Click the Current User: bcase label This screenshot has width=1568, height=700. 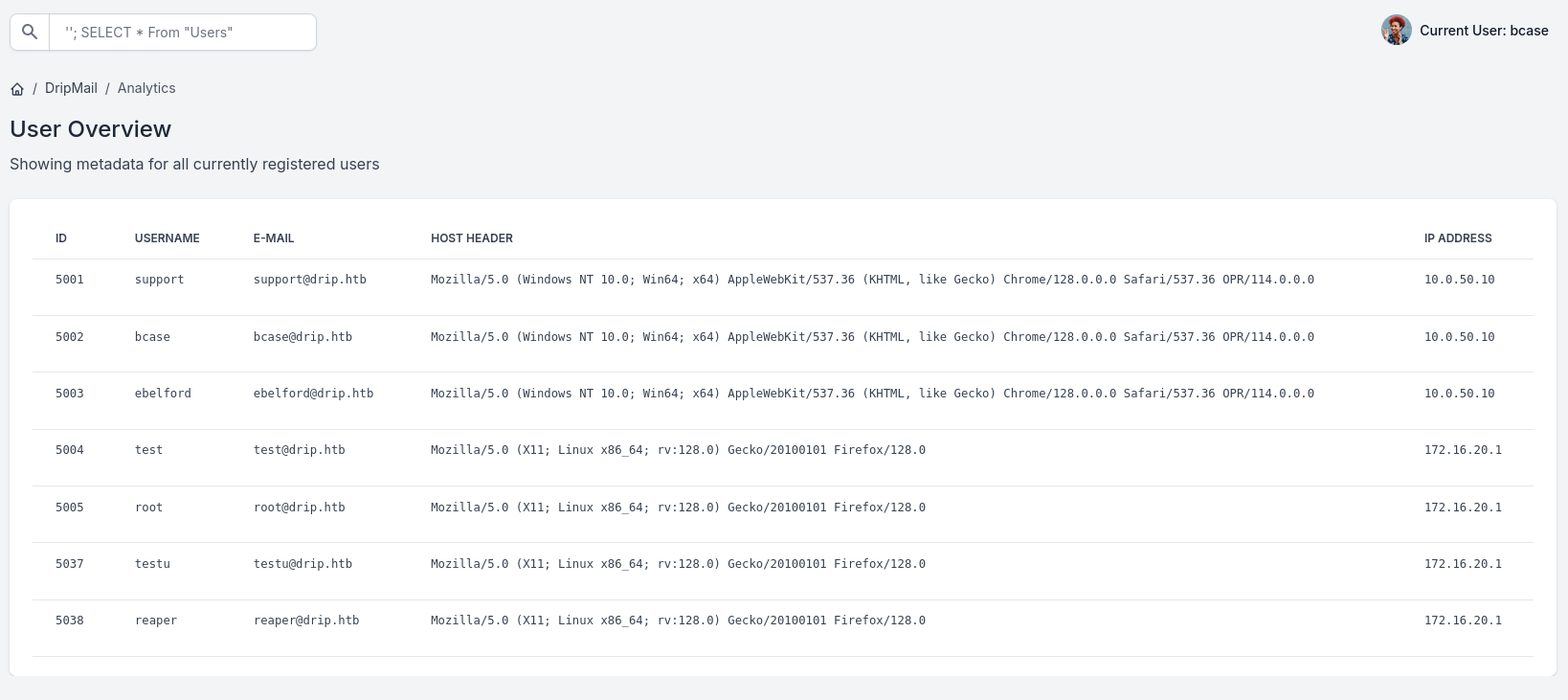[x=1484, y=31]
